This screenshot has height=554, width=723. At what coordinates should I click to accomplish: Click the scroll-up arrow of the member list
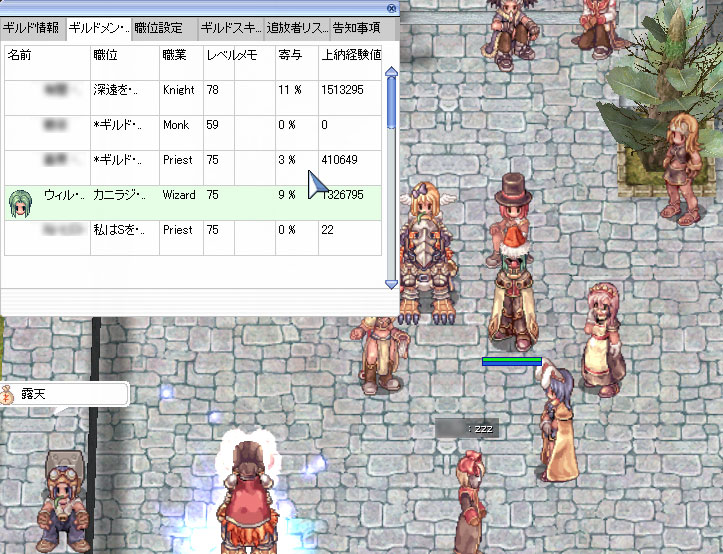[x=391, y=71]
